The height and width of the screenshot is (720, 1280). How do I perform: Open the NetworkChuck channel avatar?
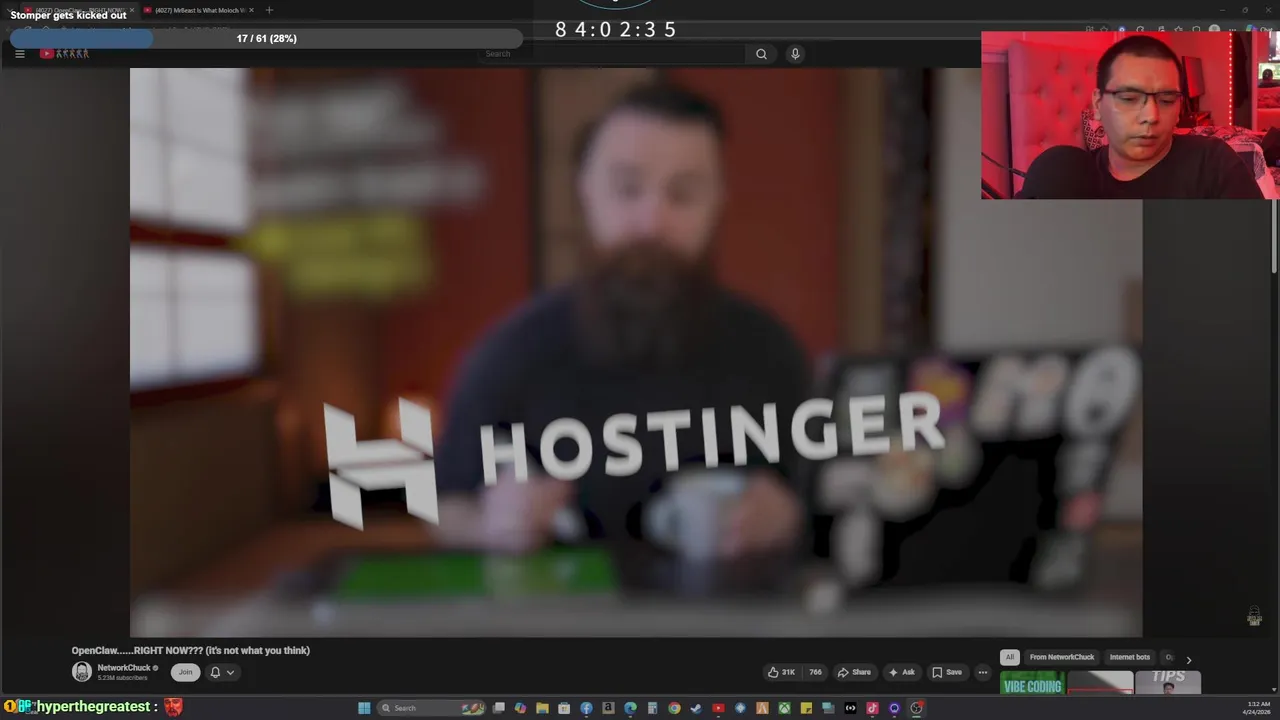(82, 672)
